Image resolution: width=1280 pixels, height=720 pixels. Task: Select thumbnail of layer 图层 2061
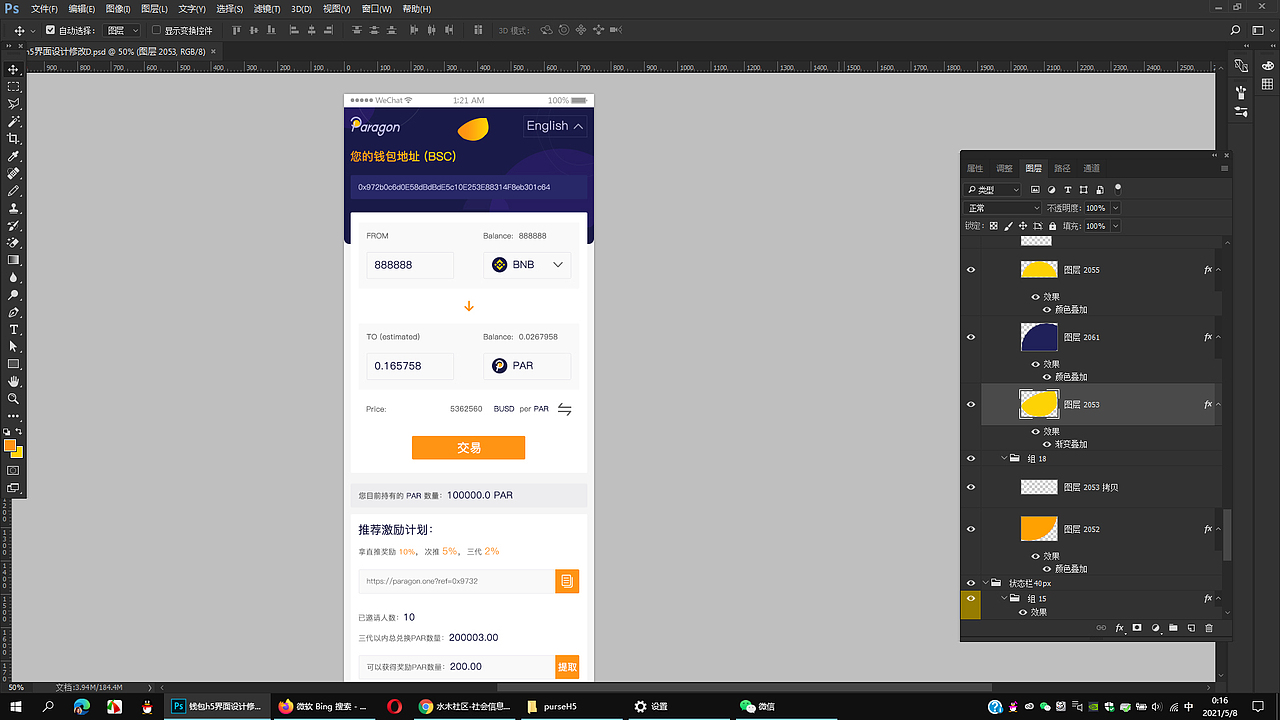click(x=1039, y=337)
